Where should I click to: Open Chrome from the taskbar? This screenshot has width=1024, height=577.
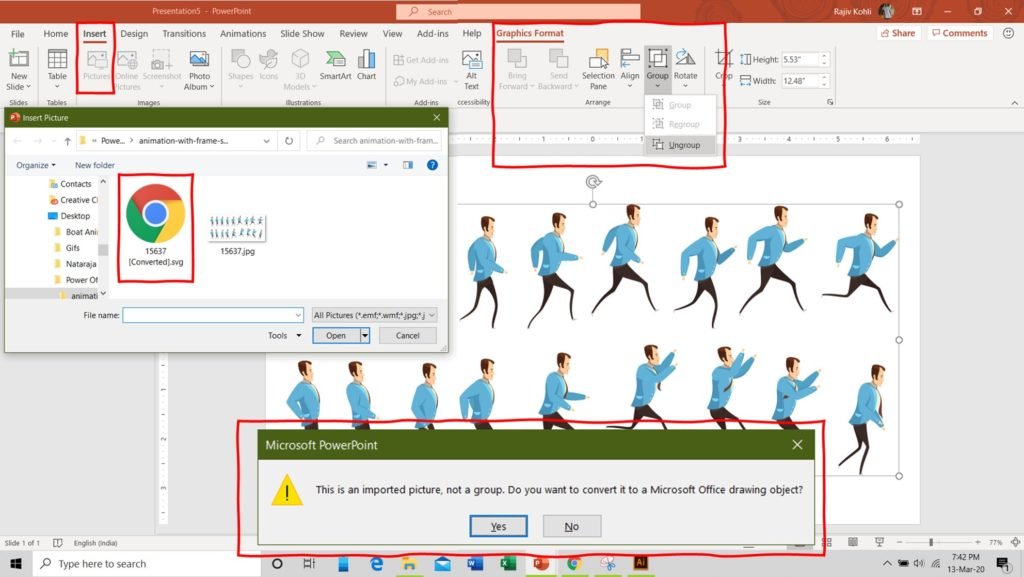[574, 563]
